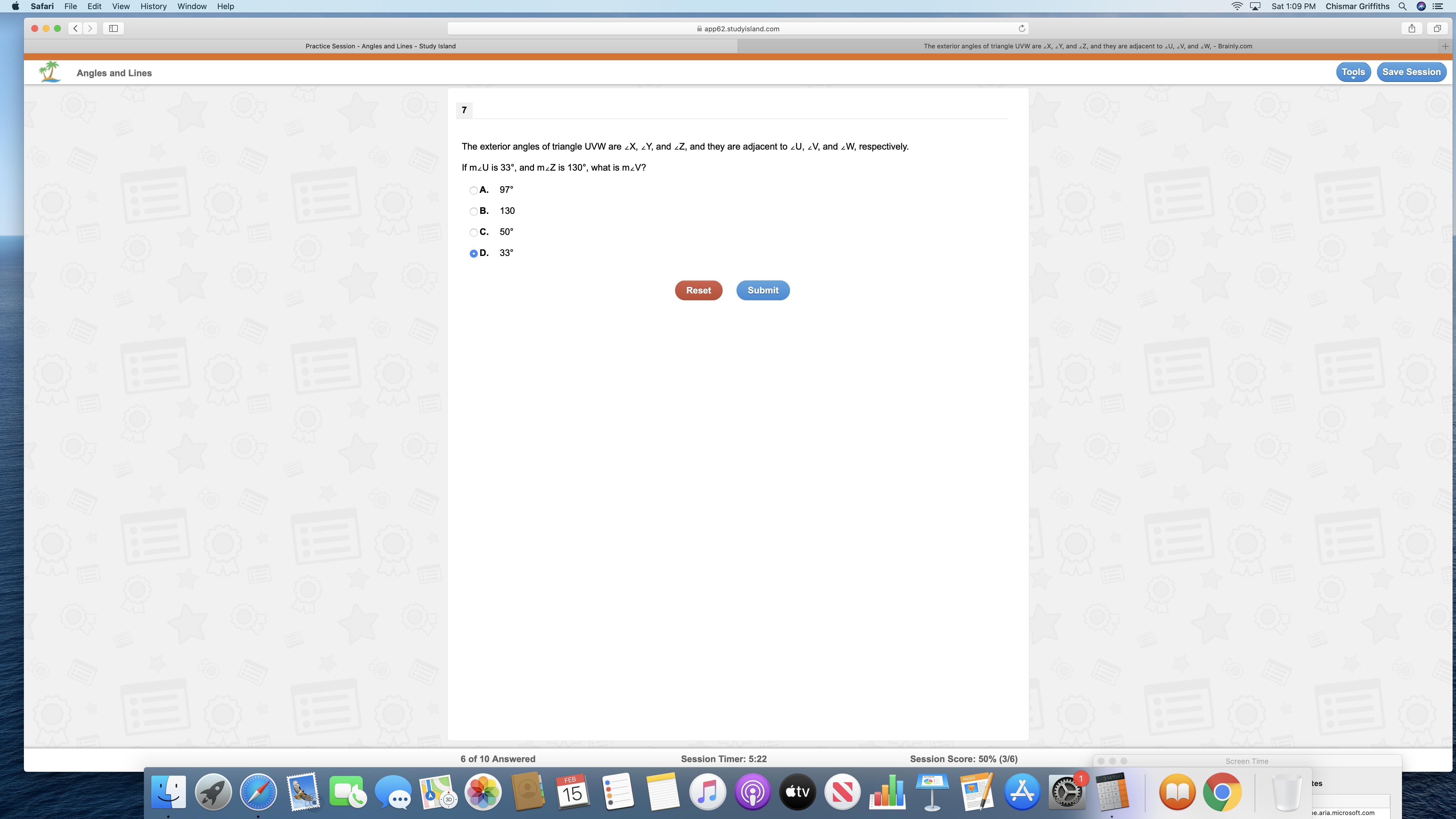Click the Safari share icon
This screenshot has width=1456, height=819.
1411,28
